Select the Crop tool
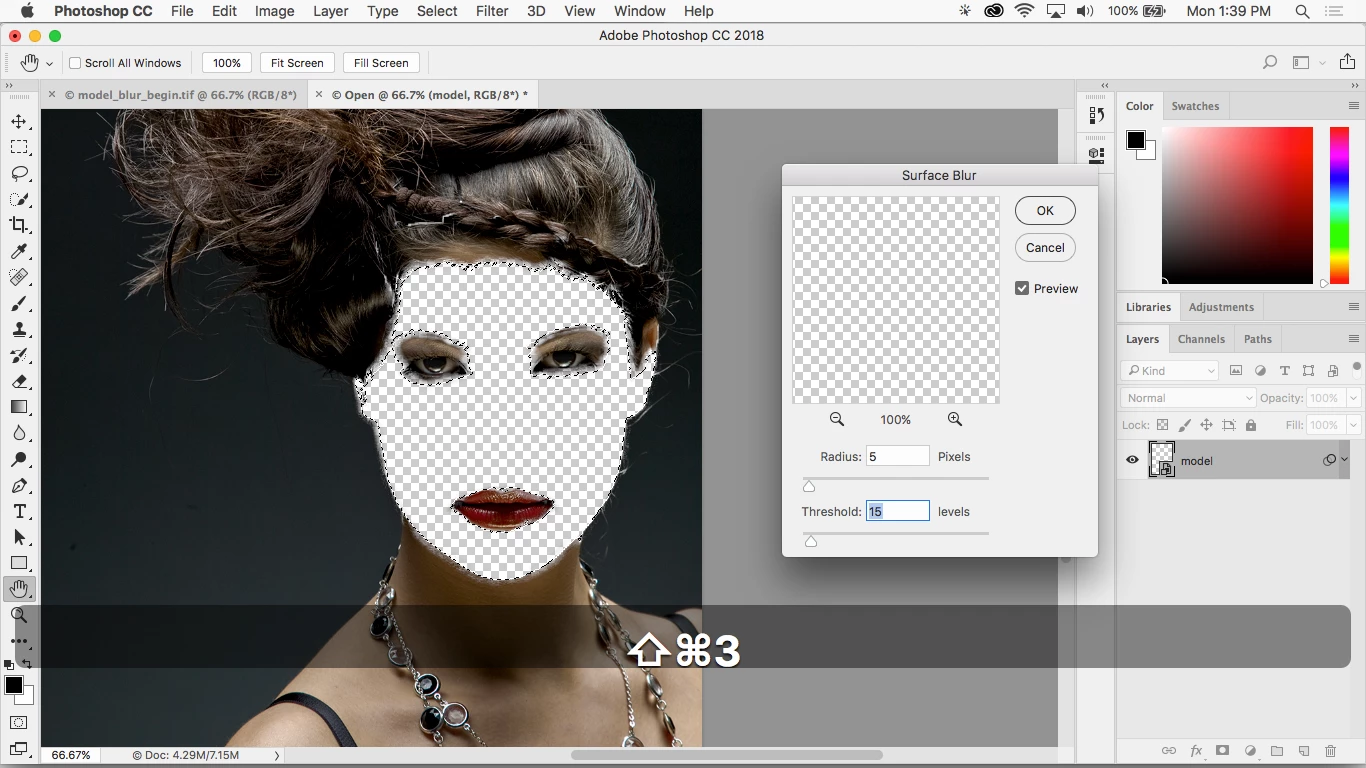The width and height of the screenshot is (1366, 768). click(x=19, y=225)
